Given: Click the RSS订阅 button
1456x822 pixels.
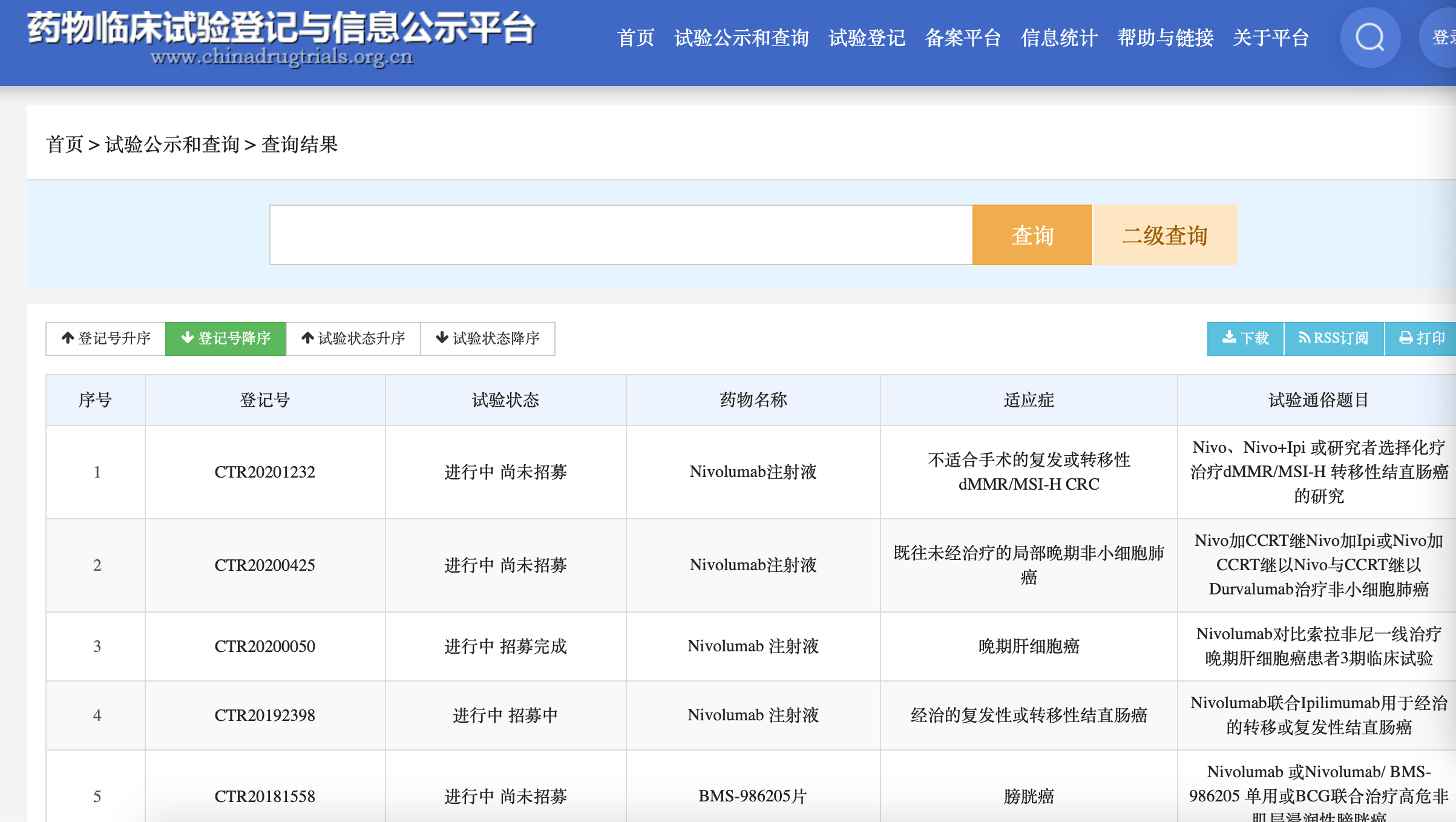Looking at the screenshot, I should pos(1334,338).
